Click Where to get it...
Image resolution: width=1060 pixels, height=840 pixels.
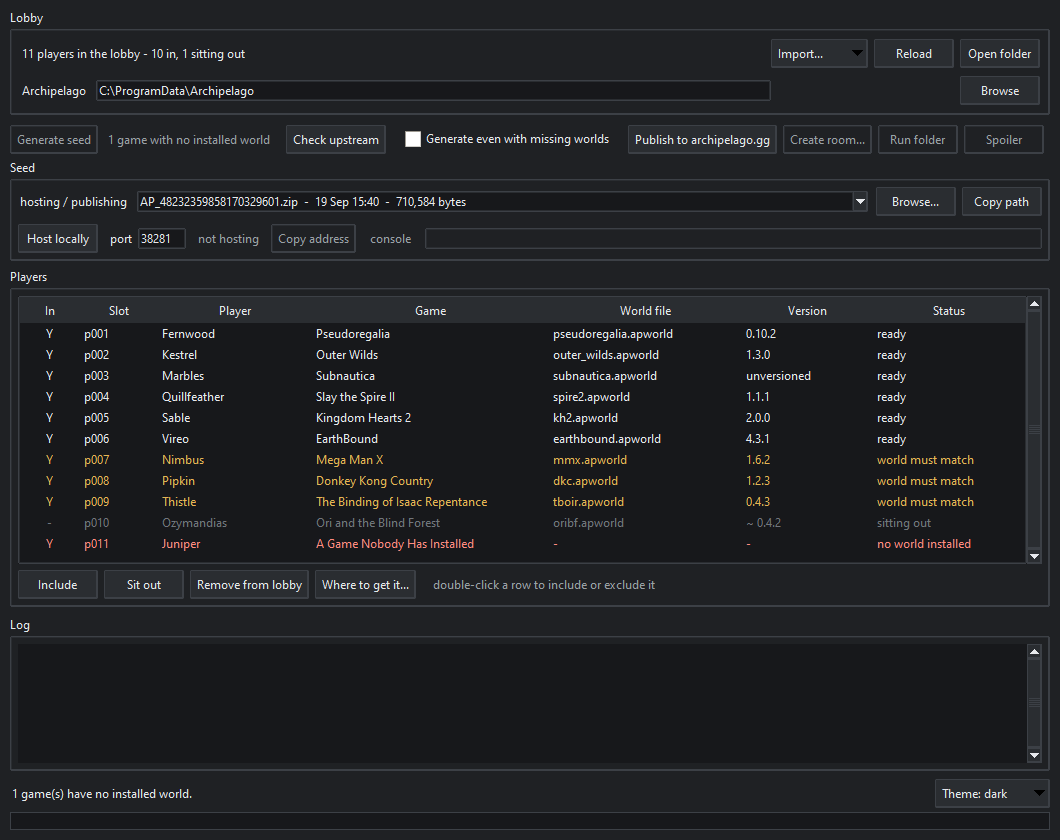(365, 585)
